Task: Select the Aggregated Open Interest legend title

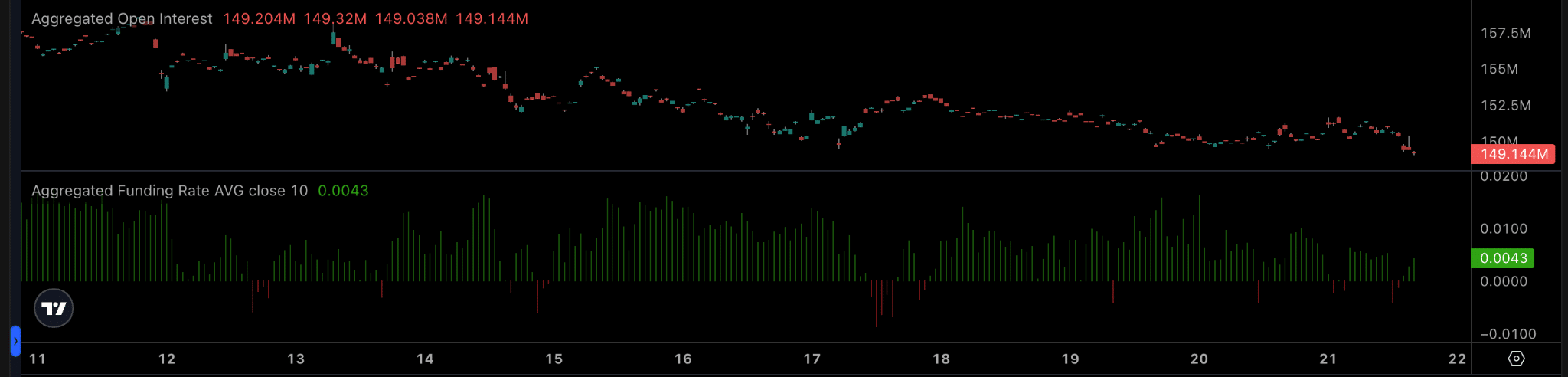Action: pos(122,18)
